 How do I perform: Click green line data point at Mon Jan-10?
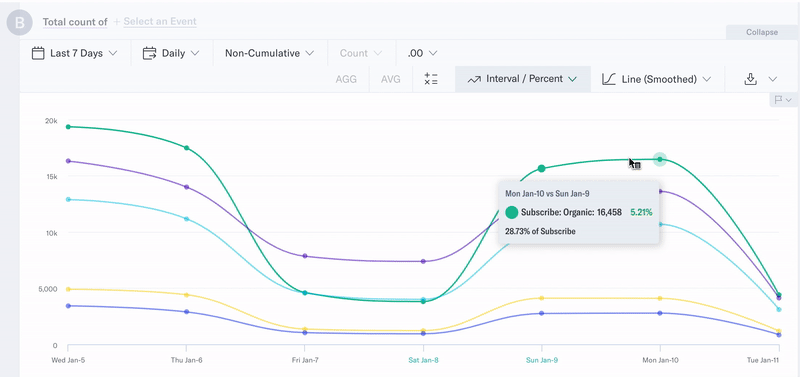(660, 160)
